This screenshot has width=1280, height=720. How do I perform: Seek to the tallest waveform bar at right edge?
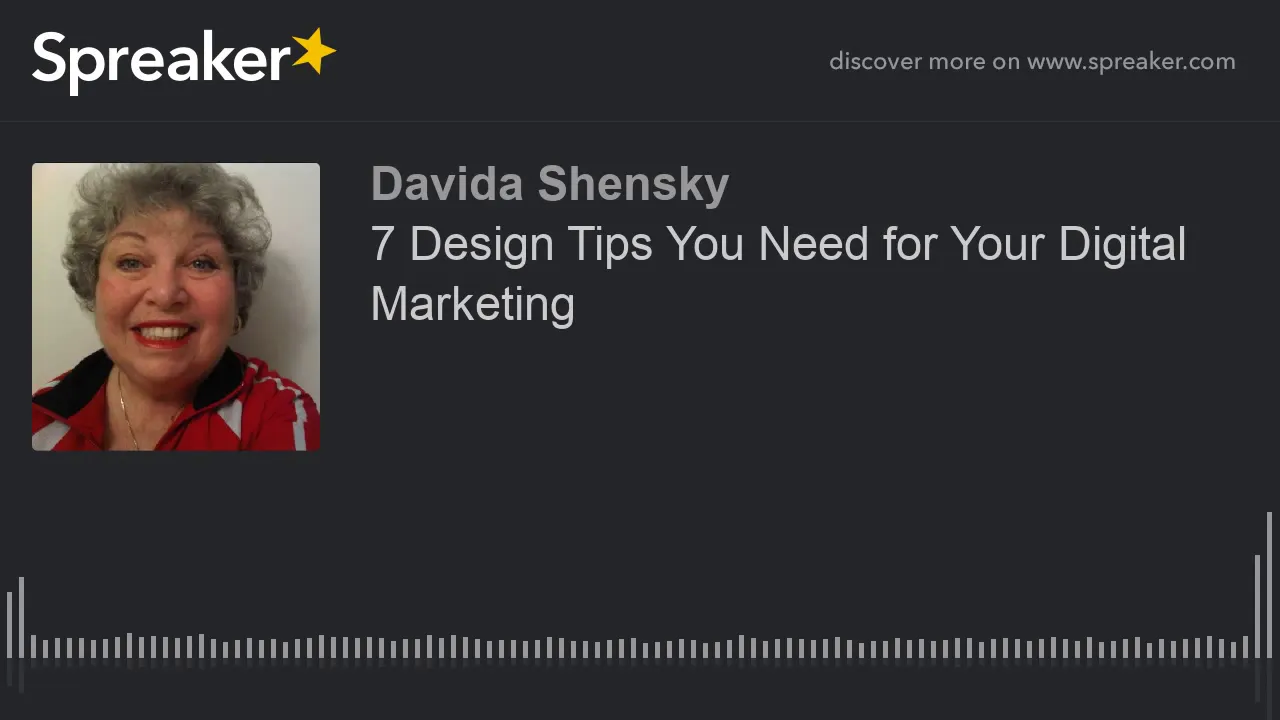(x=1269, y=585)
